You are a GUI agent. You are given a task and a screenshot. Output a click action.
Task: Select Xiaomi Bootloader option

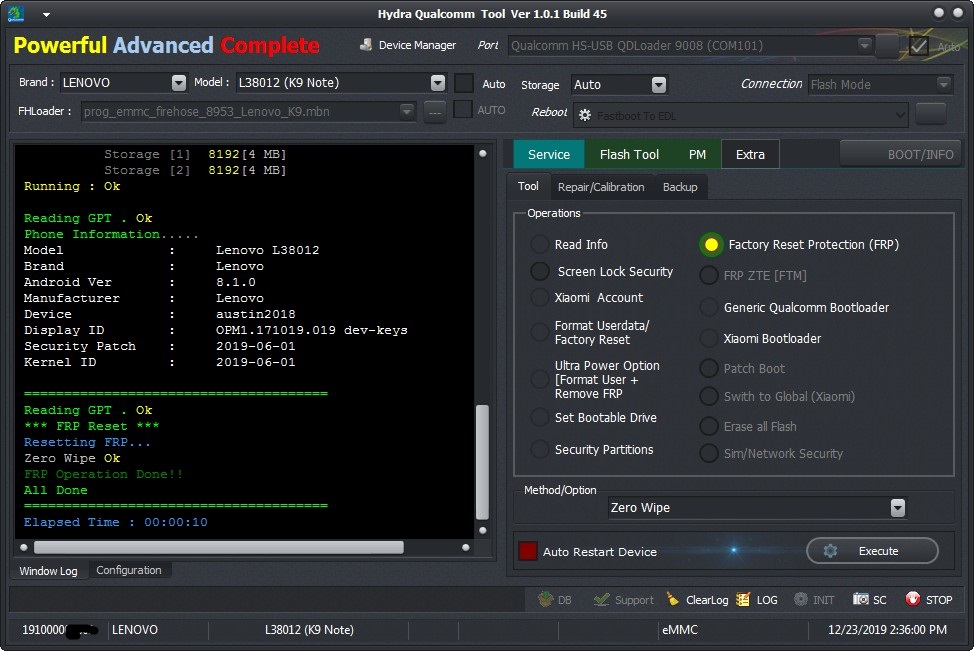click(x=709, y=339)
